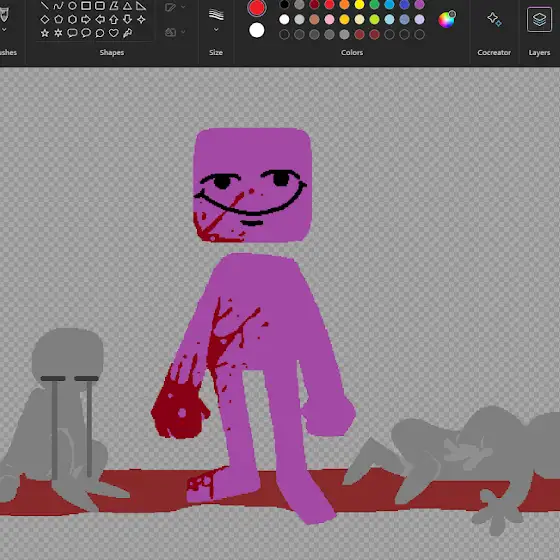
Task: Expand the Brushes dropdown arrow
Action: (x=4, y=30)
